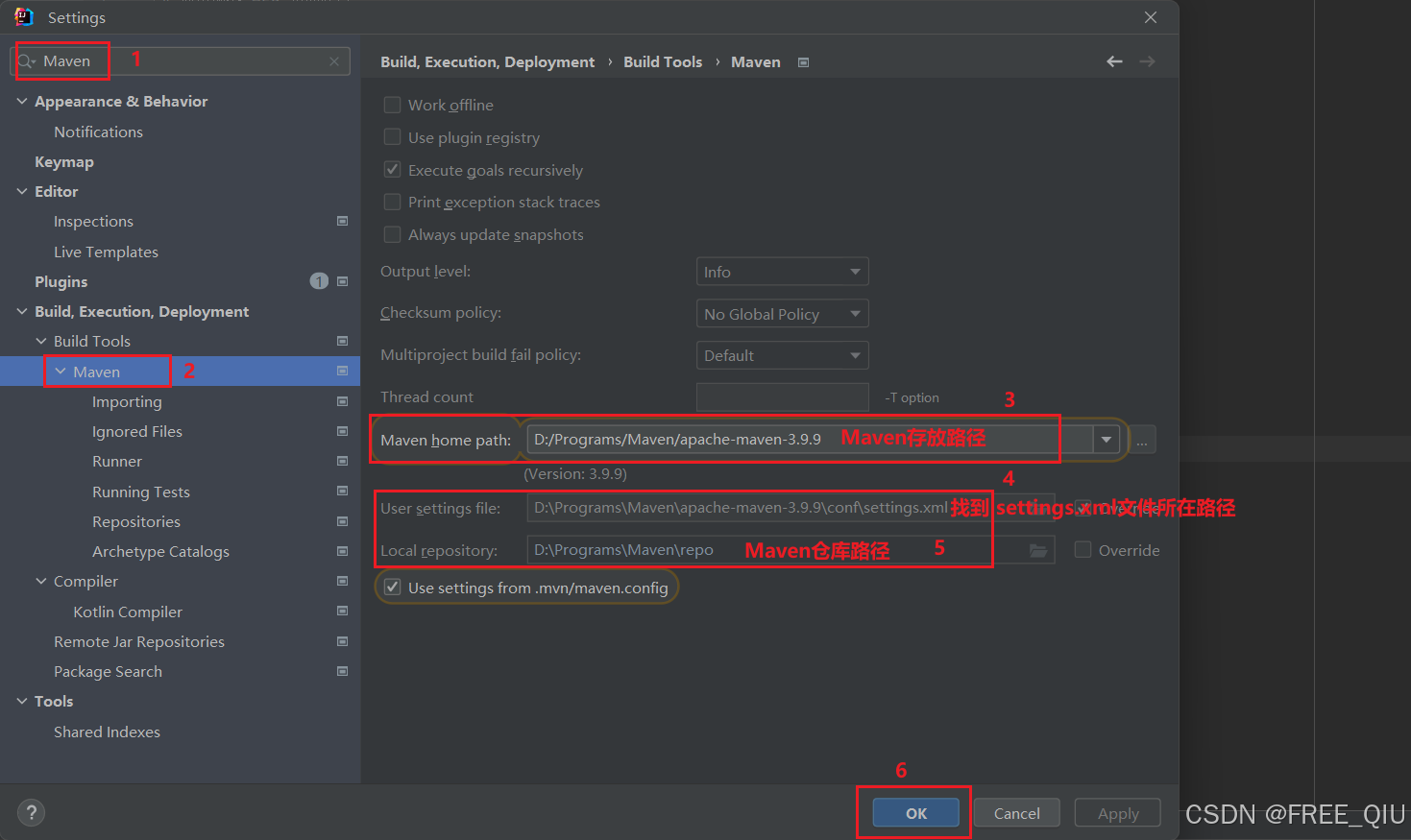Enable Work offline checkbox
The height and width of the screenshot is (840, 1411).
392,105
